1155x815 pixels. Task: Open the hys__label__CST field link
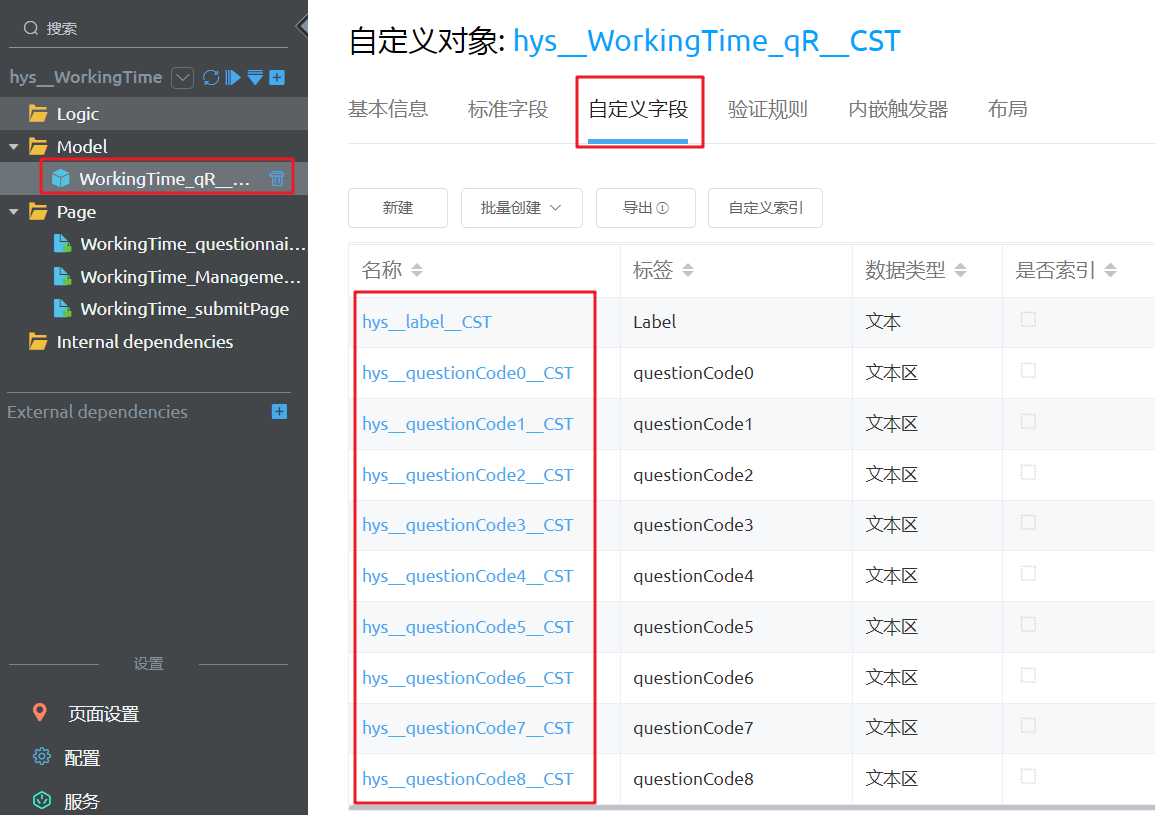click(426, 322)
